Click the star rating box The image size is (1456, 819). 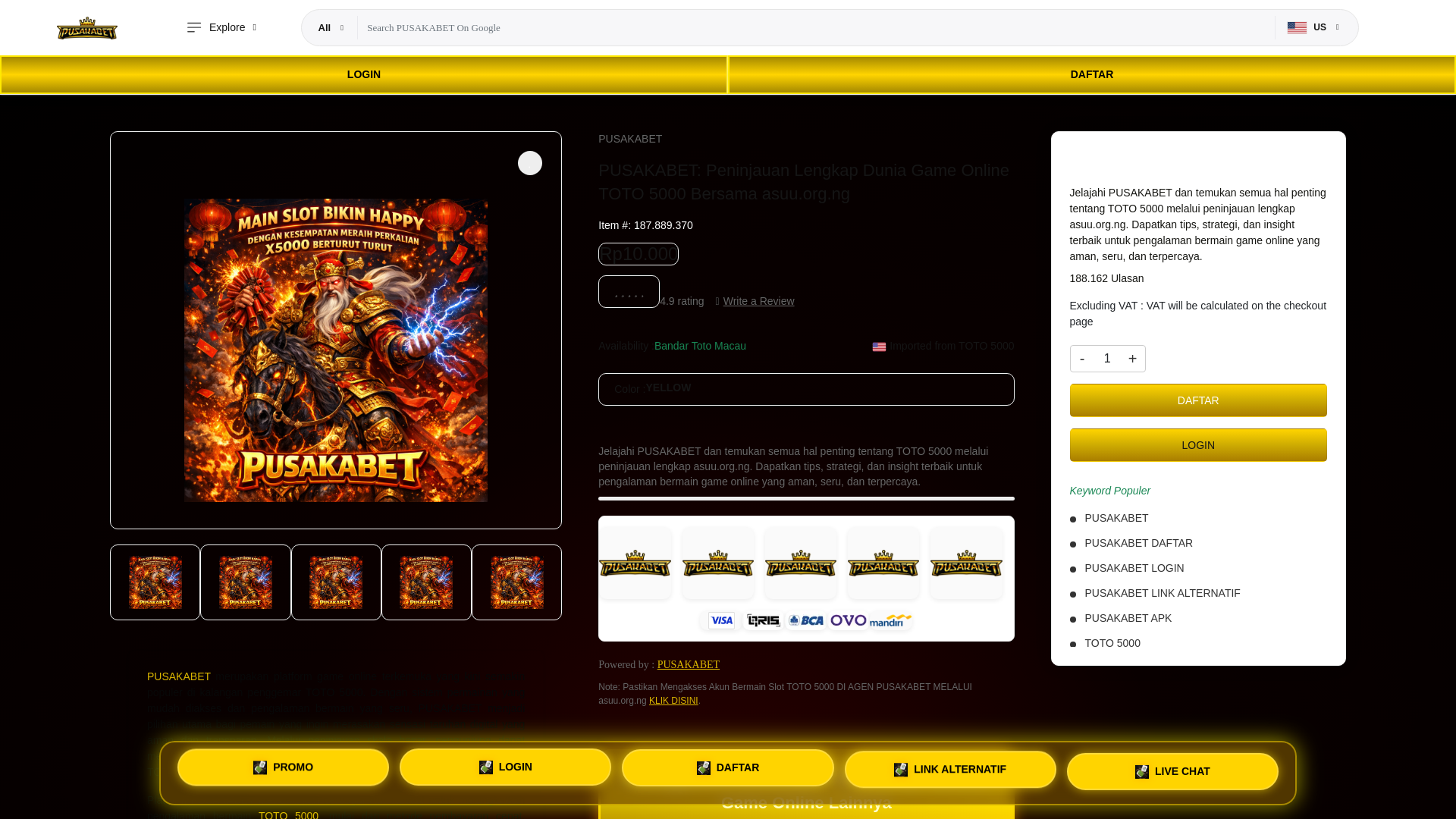tap(629, 292)
